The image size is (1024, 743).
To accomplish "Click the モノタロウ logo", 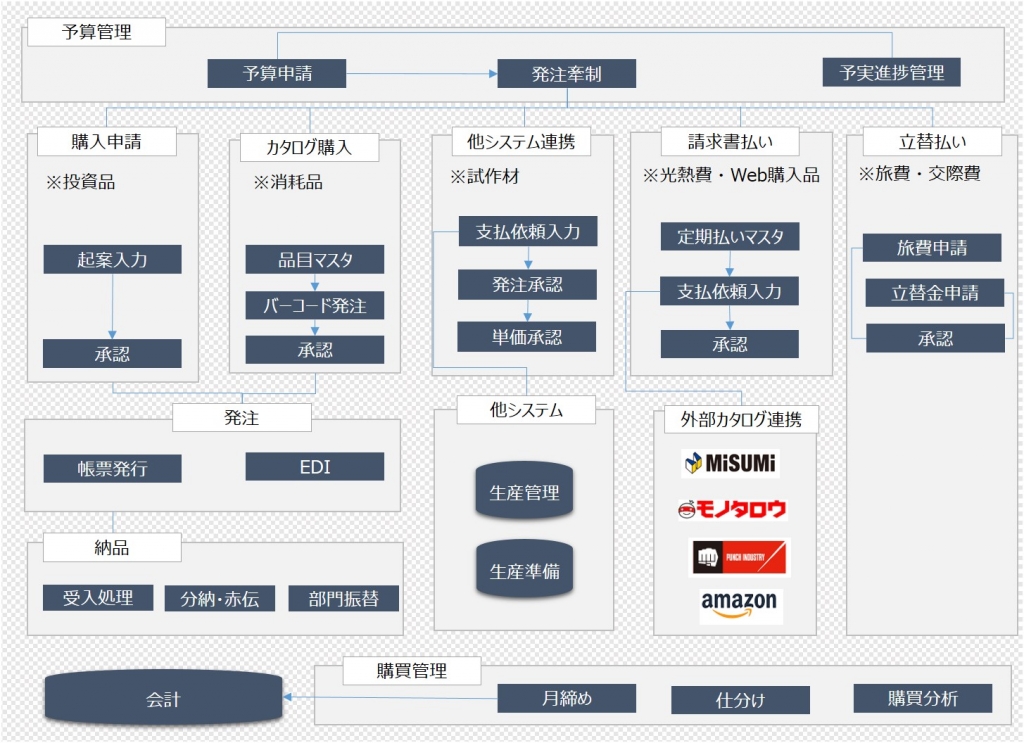I will pyautogui.click(x=732, y=509).
